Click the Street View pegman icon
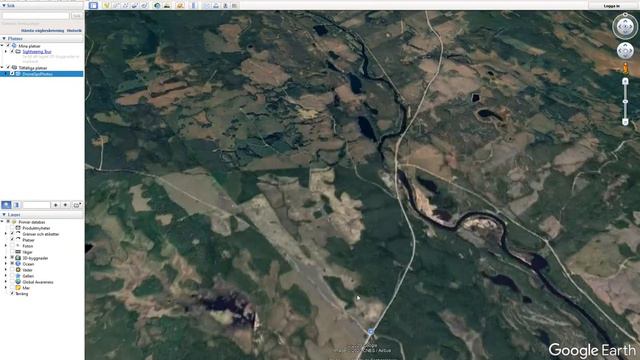This screenshot has width=640, height=360. [625, 68]
